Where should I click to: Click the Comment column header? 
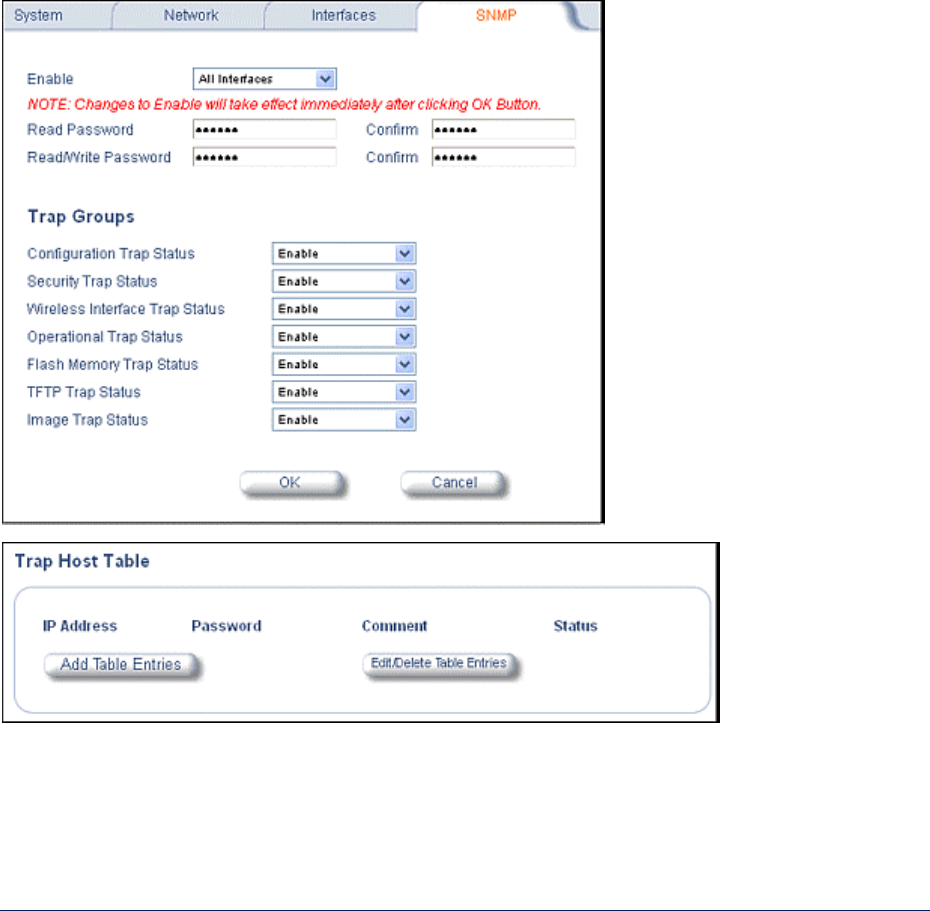[x=394, y=626]
